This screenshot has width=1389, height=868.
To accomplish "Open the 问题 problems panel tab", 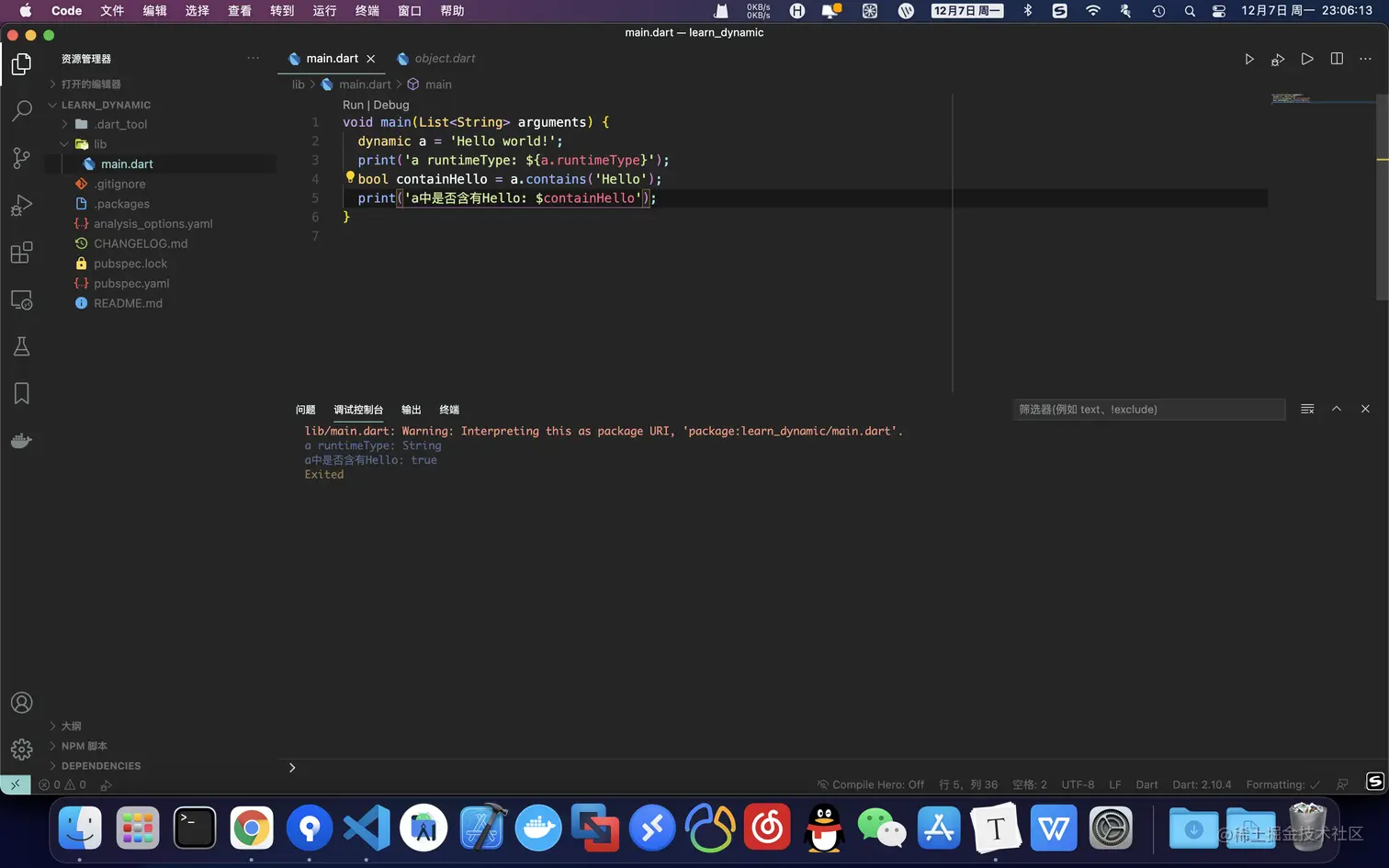I will [x=306, y=410].
